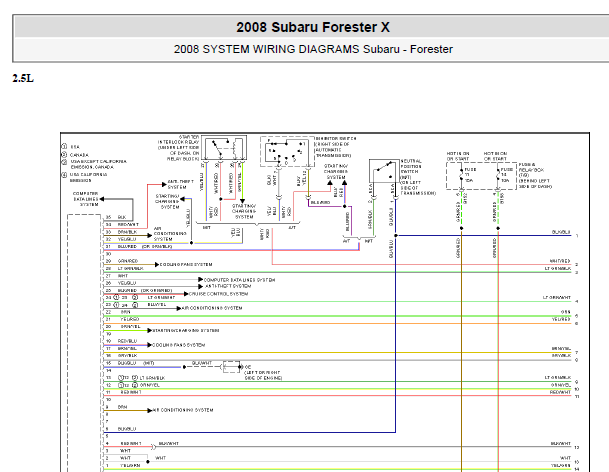Click the inhibitor switch symbol box
This screenshot has width=609, height=472.
pos(286,152)
